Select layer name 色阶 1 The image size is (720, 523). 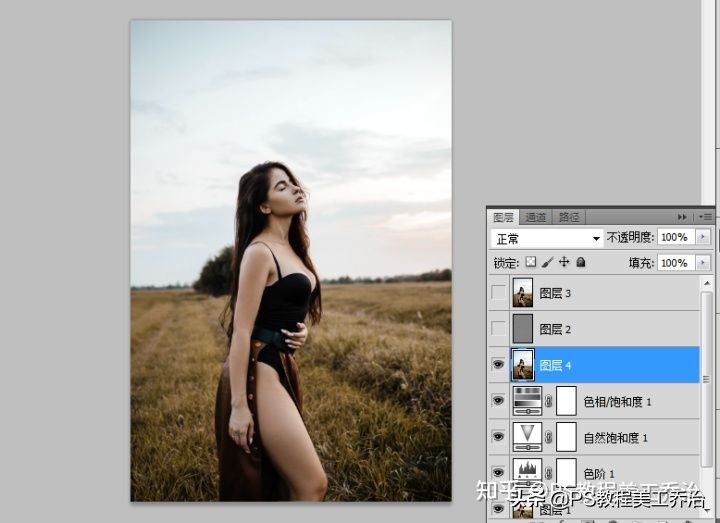pos(599,473)
